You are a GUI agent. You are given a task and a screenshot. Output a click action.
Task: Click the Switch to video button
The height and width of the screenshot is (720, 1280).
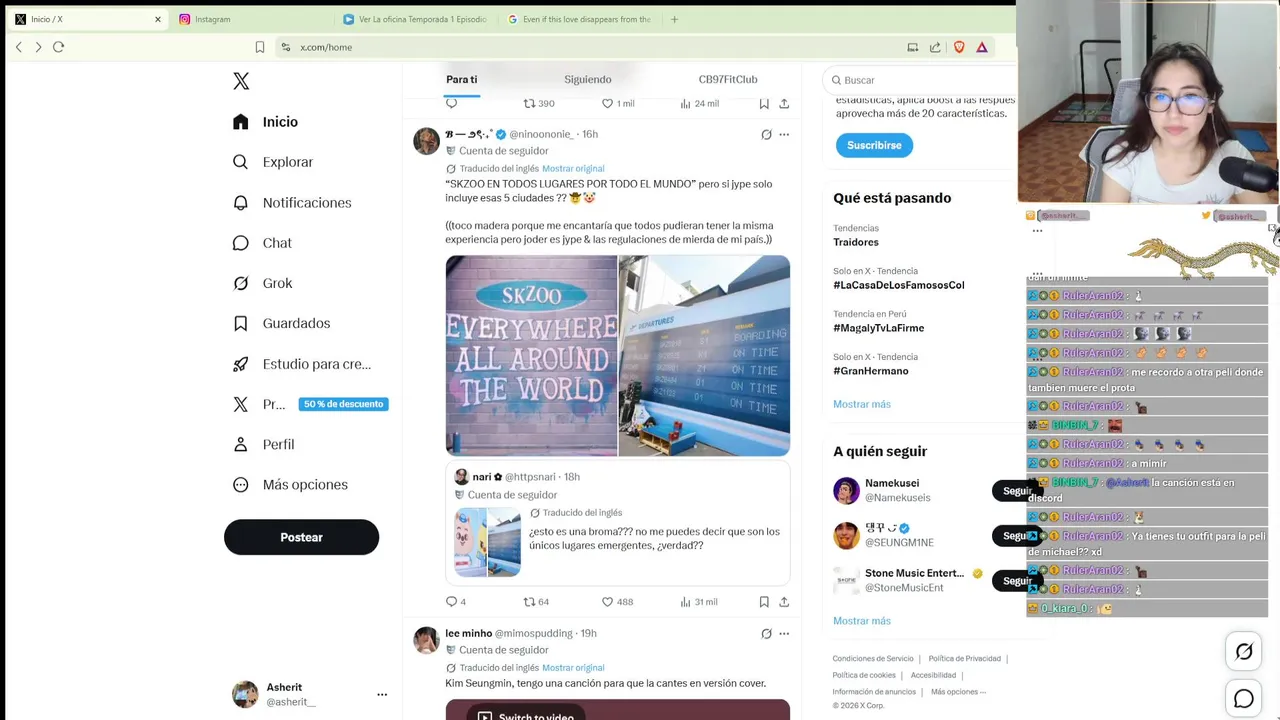click(x=526, y=716)
